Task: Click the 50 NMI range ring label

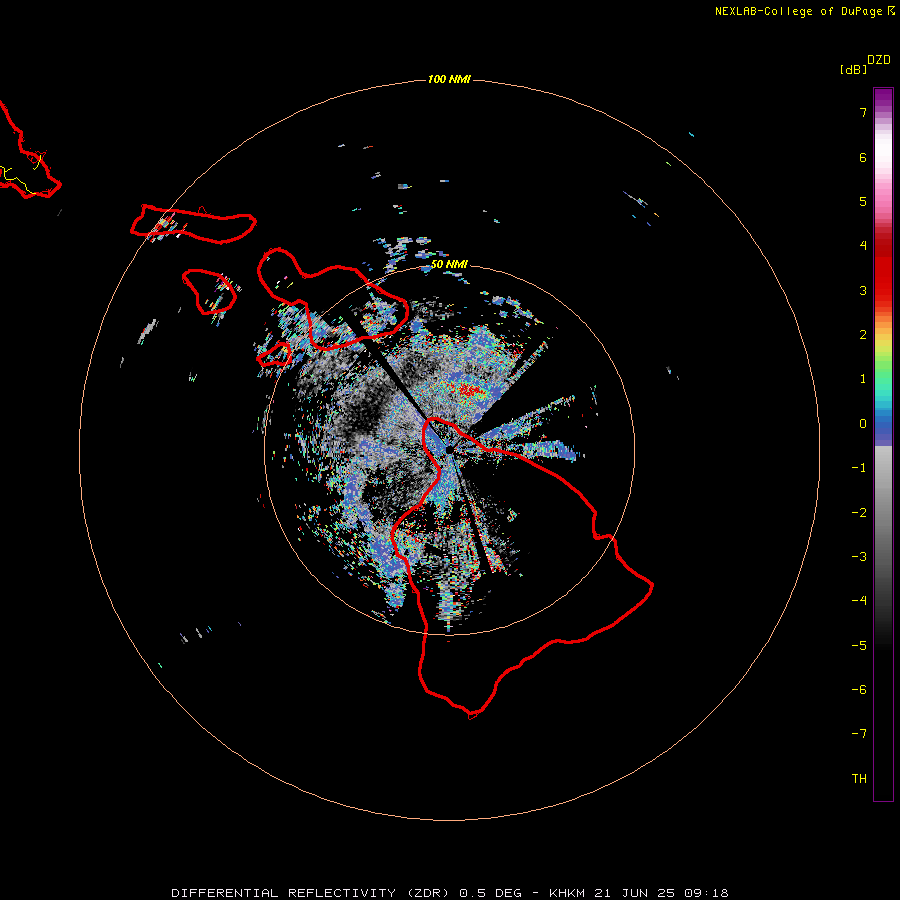Action: (x=449, y=265)
